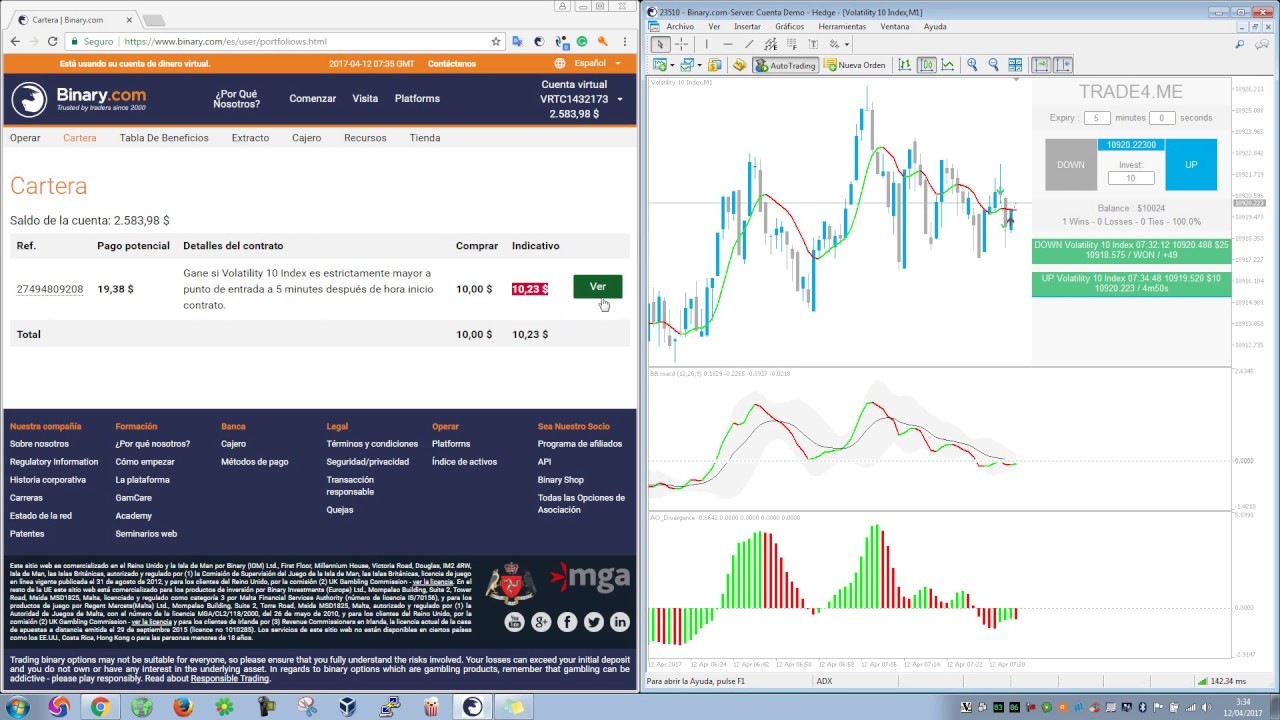Edit the Expiry seconds field
Screen dimensions: 1280x720
tap(1161, 118)
